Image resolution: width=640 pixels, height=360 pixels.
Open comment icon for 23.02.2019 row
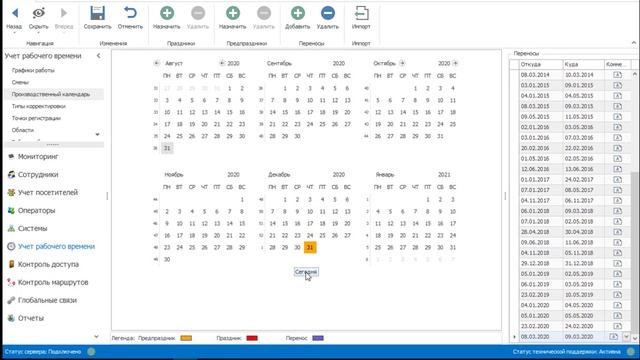point(618,295)
